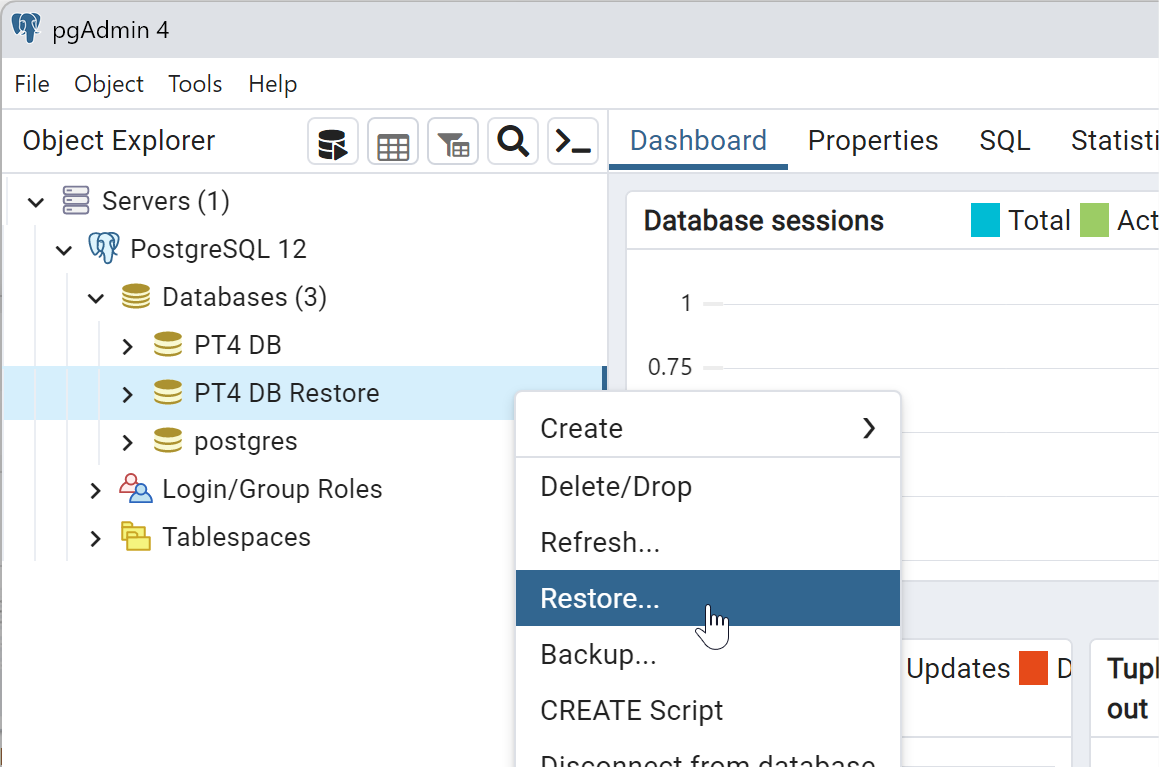
Task: Select the Login/Group Roles label
Action: coord(272,489)
